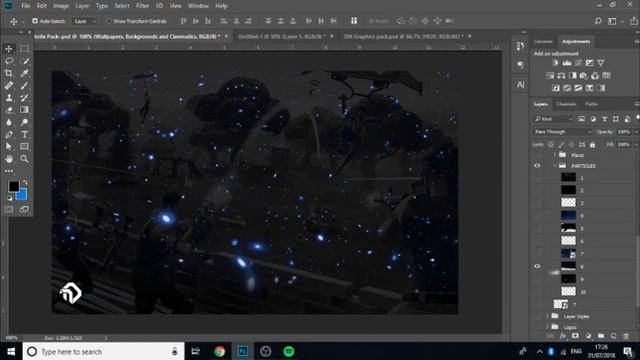Toggle the Auto-Select checkbox
Viewport: 640px width, 360px height.
coord(35,21)
